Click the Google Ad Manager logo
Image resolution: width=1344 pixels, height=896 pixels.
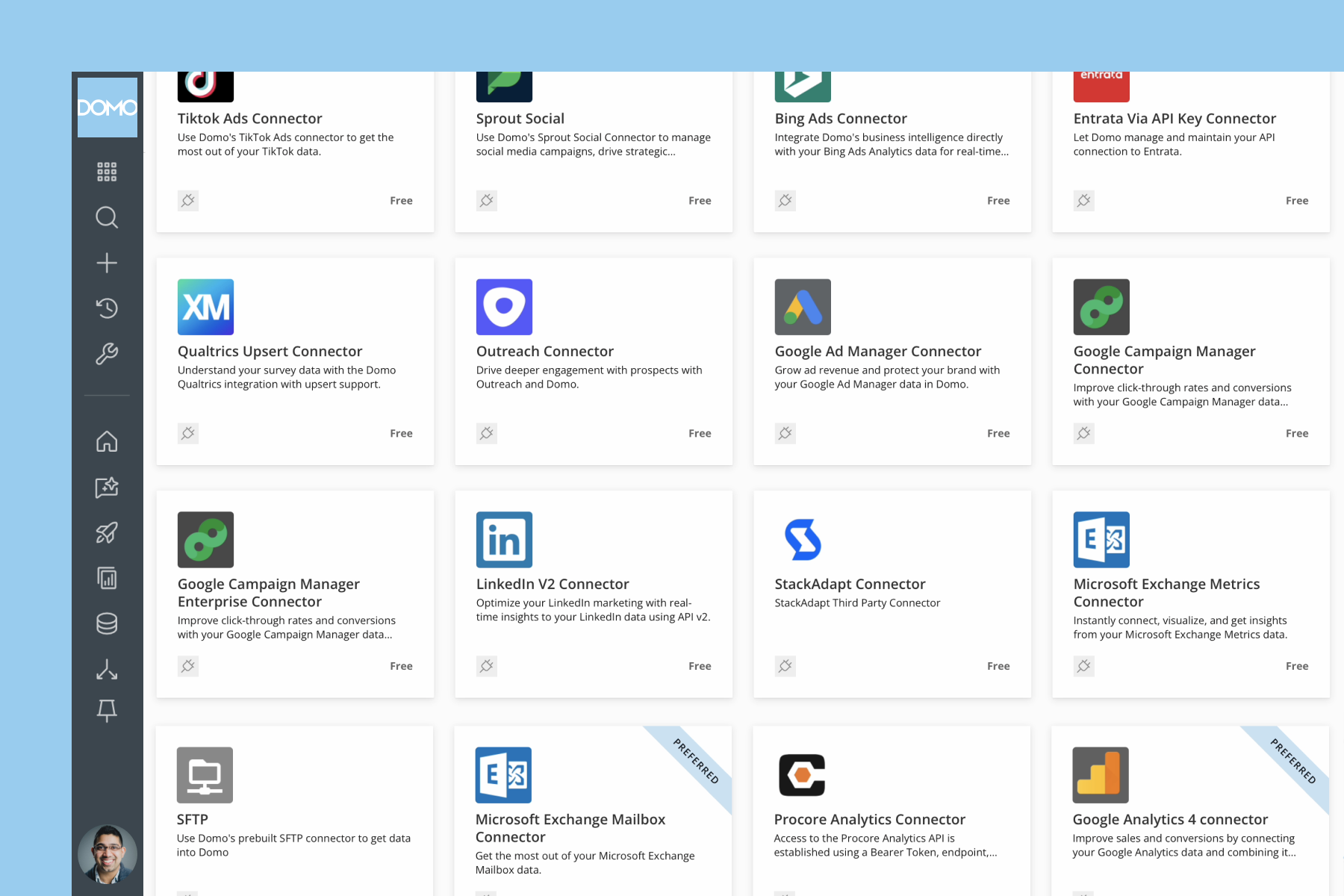coord(803,307)
